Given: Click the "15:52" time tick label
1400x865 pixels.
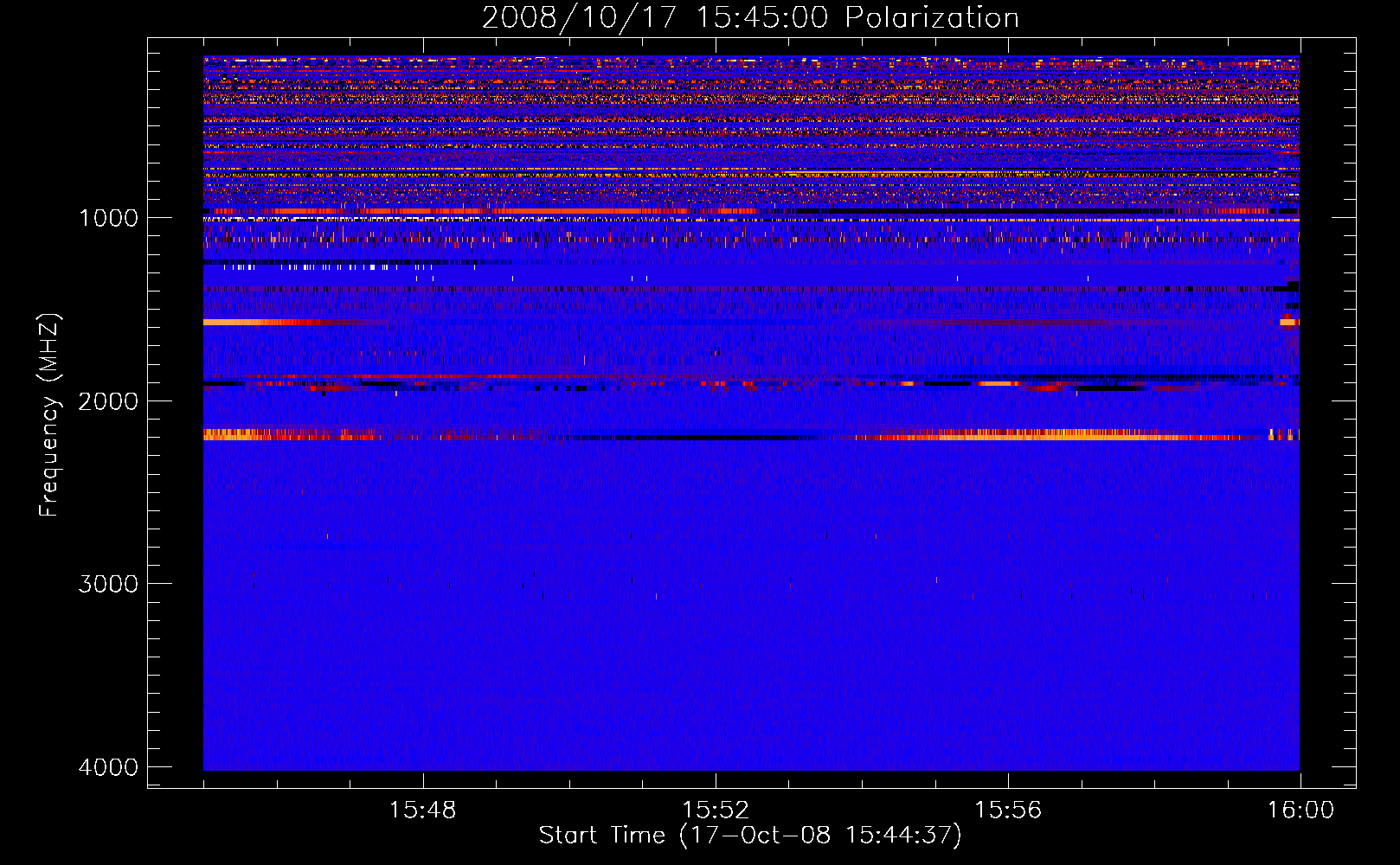Looking at the screenshot, I should [715, 811].
